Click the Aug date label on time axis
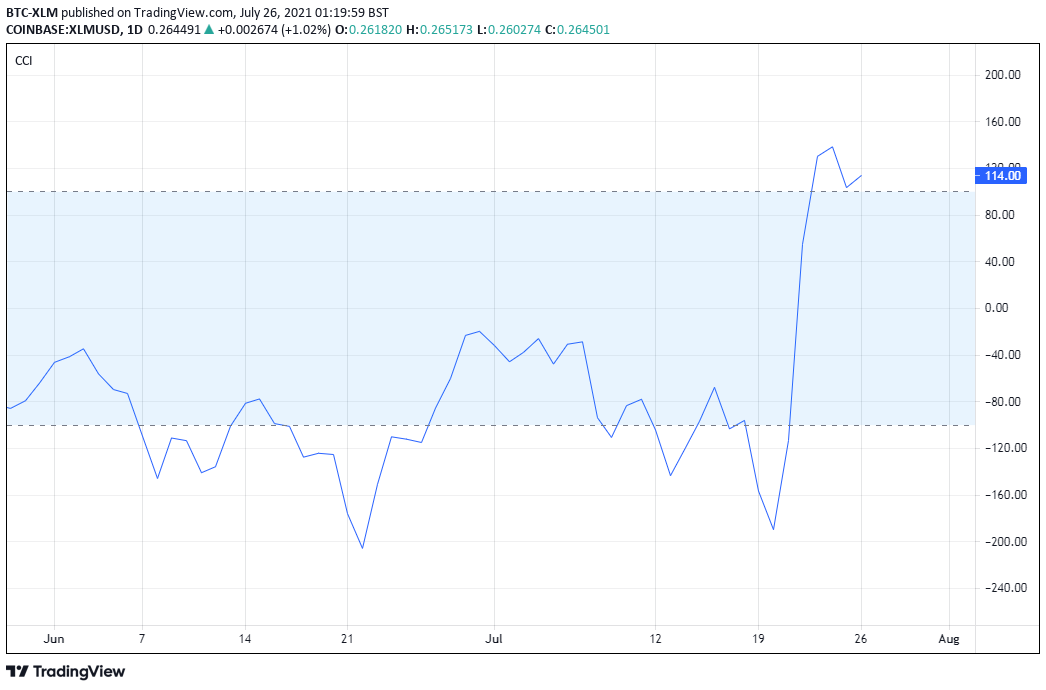Viewport: 1046px width, 690px height. pos(949,639)
